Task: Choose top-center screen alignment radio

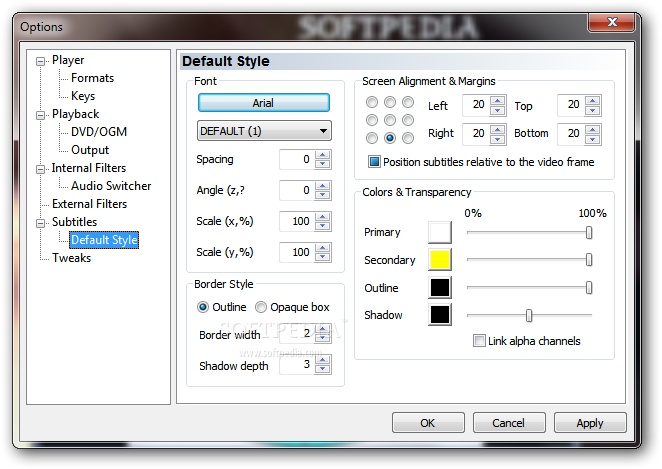Action: click(390, 102)
